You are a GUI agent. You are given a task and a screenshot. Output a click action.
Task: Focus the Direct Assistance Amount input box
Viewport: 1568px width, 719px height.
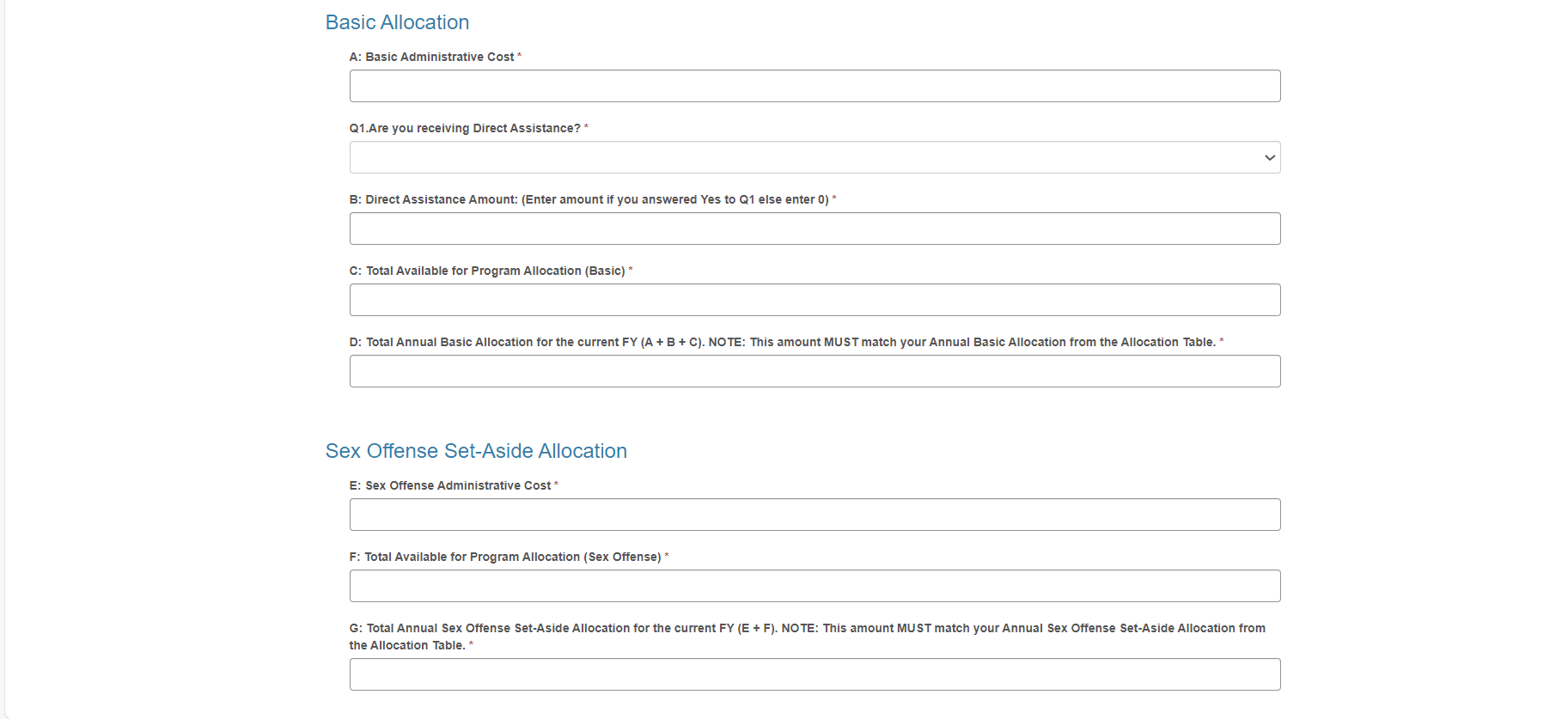pos(815,228)
